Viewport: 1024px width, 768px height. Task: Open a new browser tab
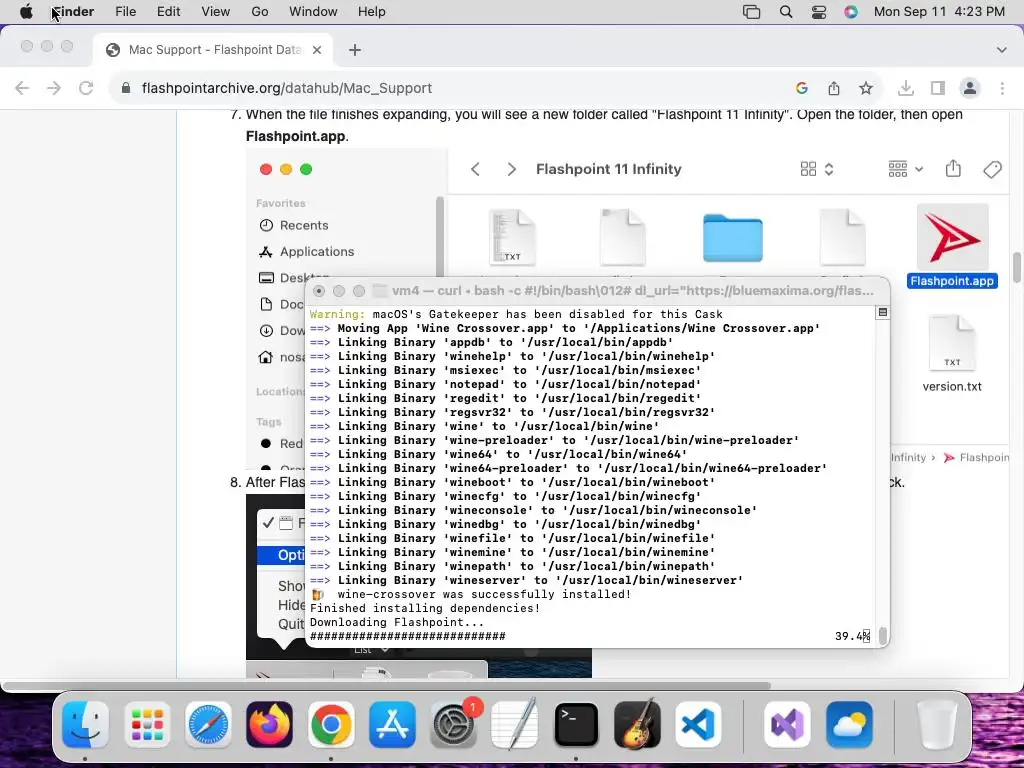[x=355, y=50]
